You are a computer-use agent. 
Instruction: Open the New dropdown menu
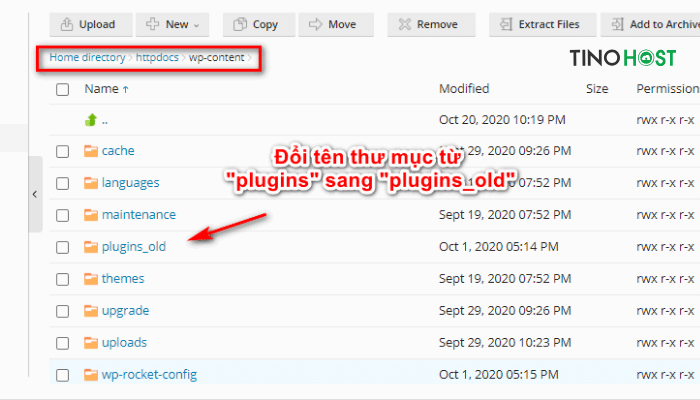point(172,24)
